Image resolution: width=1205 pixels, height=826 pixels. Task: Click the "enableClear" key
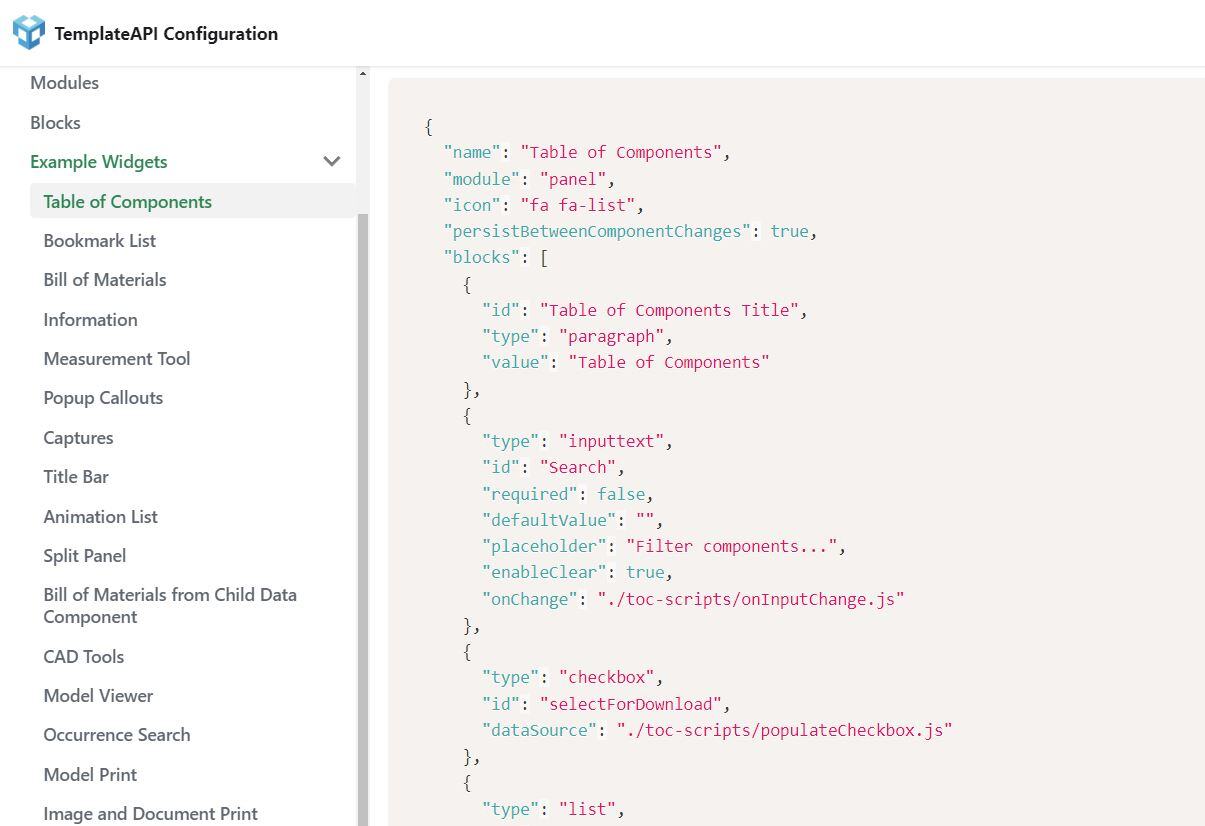[x=544, y=572]
